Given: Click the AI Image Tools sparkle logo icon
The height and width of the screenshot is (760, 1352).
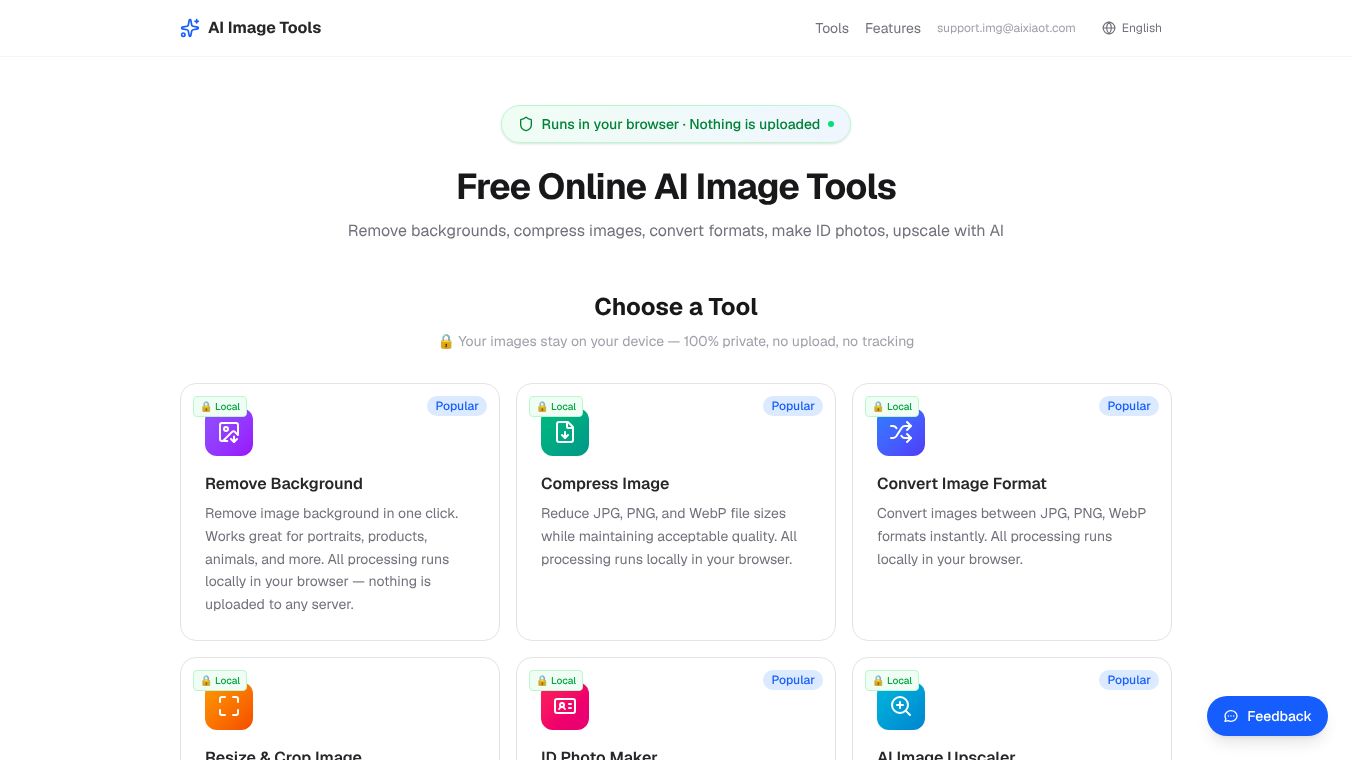Looking at the screenshot, I should coord(190,28).
